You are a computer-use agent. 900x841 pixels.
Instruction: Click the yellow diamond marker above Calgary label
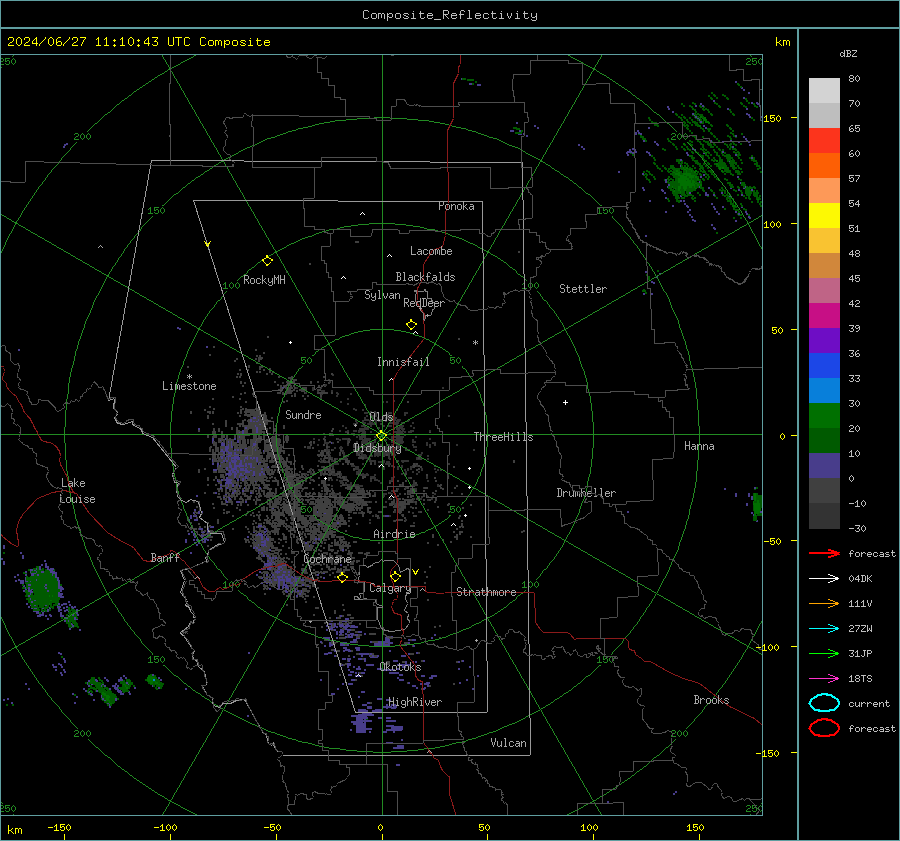click(x=395, y=576)
